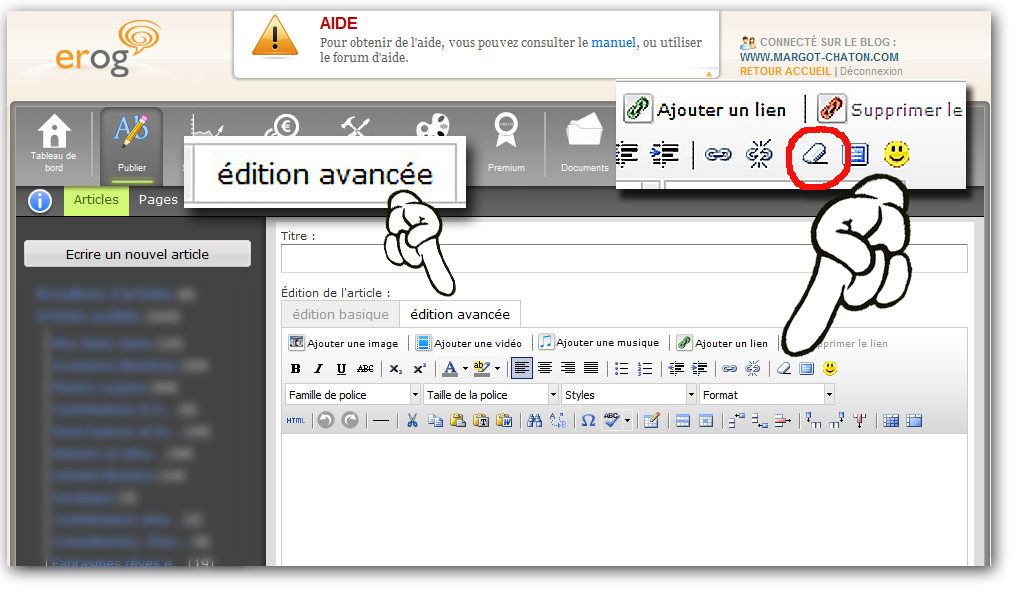1025x603 pixels.
Task: Select the Publier section icon
Action: click(x=131, y=131)
